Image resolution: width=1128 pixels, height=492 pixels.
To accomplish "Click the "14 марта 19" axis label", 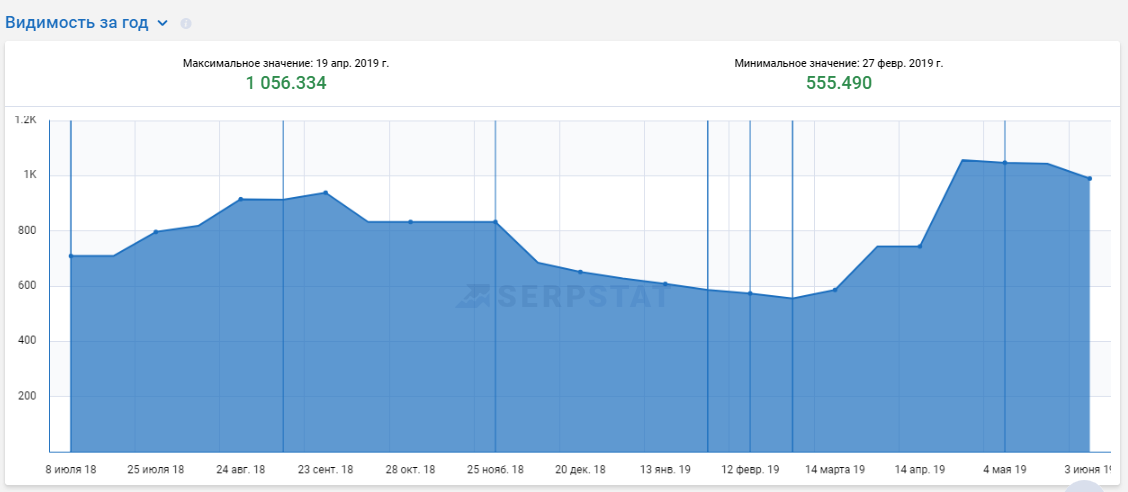I will point(834,470).
